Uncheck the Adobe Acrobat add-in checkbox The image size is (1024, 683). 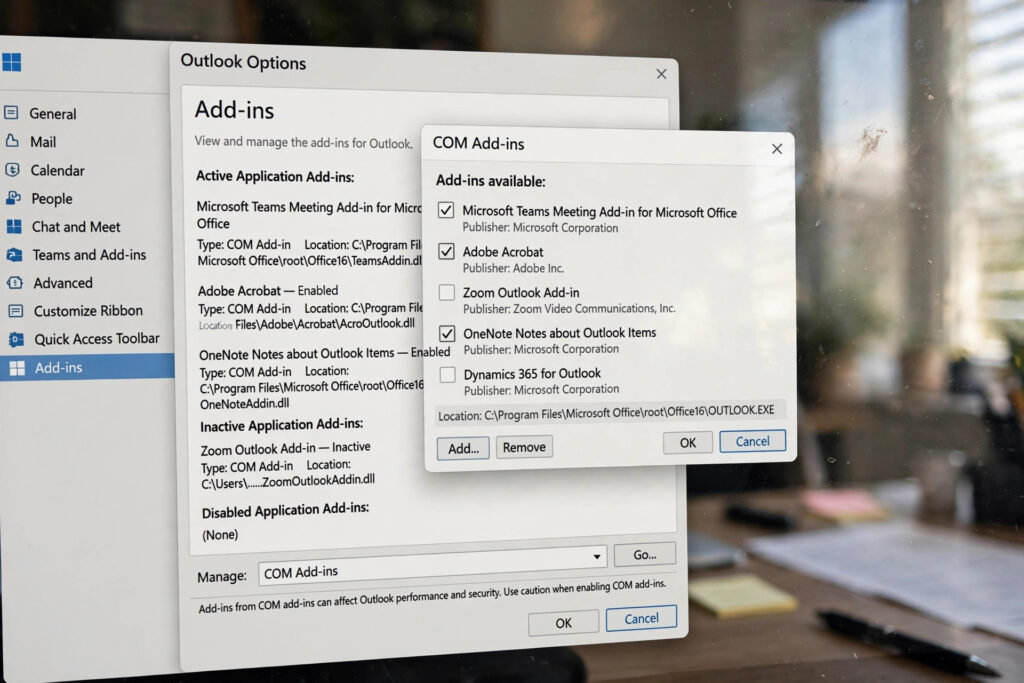446,251
